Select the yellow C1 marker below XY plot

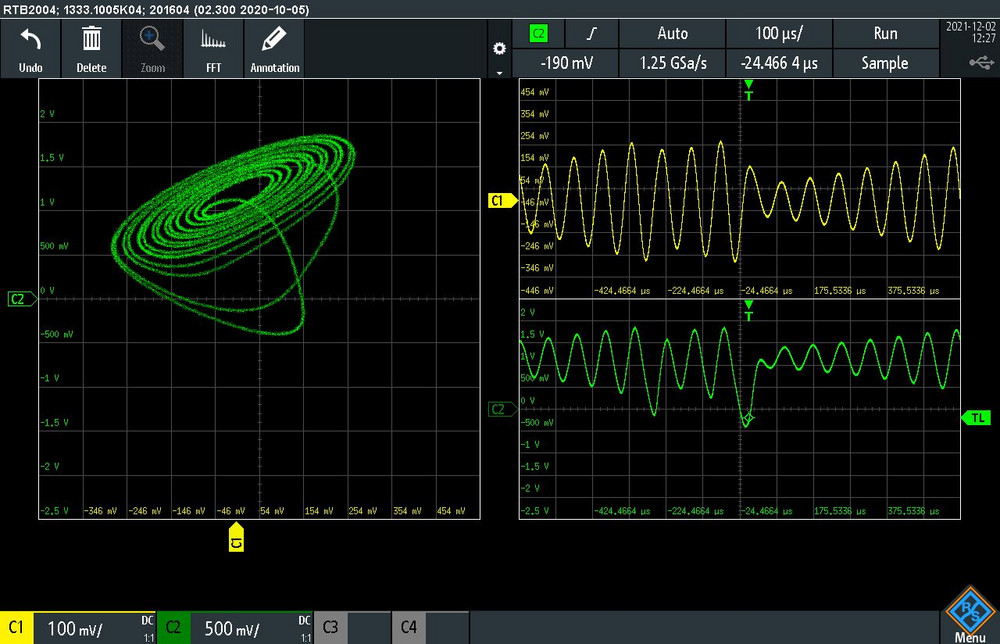(236, 537)
